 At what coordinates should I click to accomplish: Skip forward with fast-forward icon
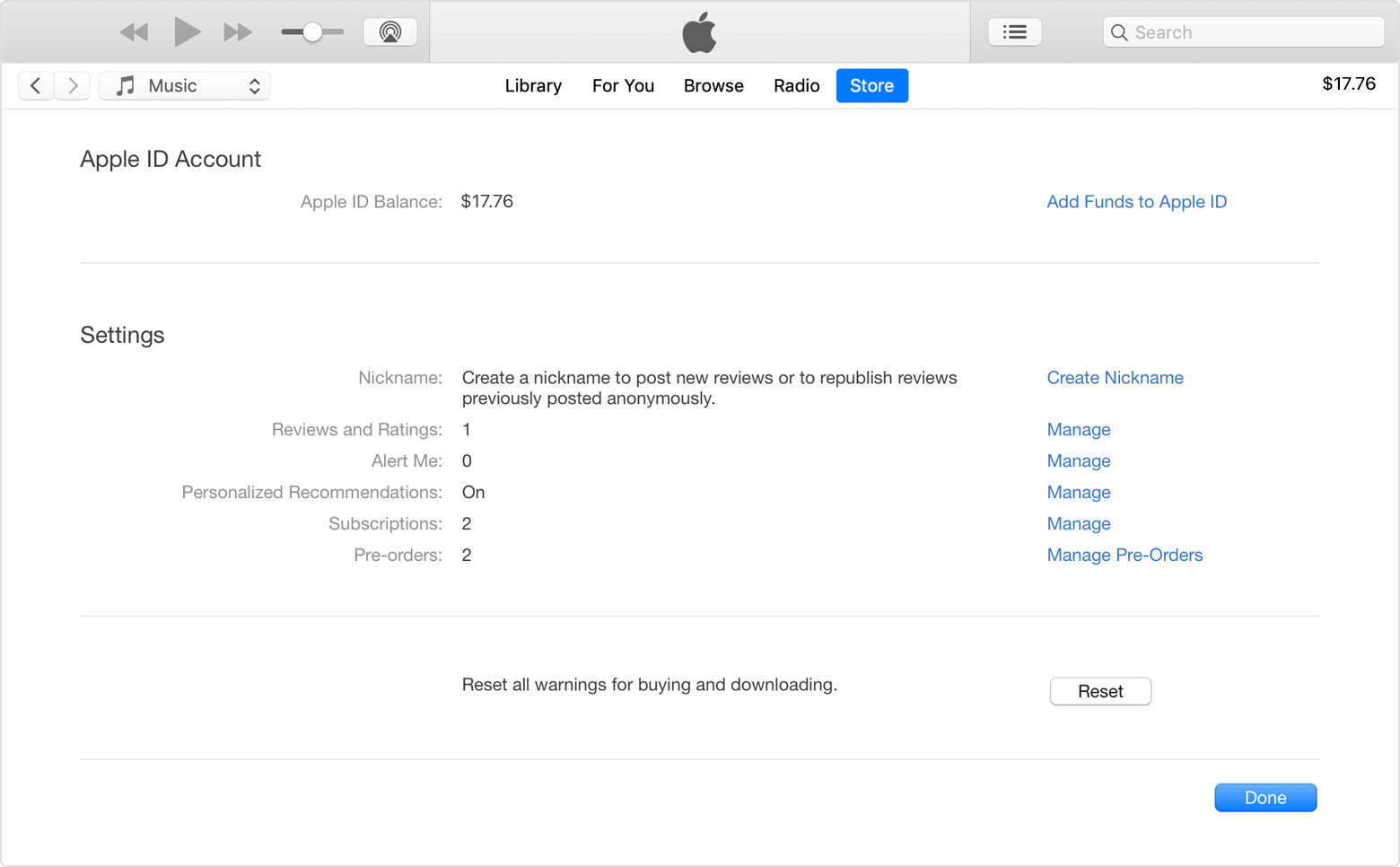[238, 32]
